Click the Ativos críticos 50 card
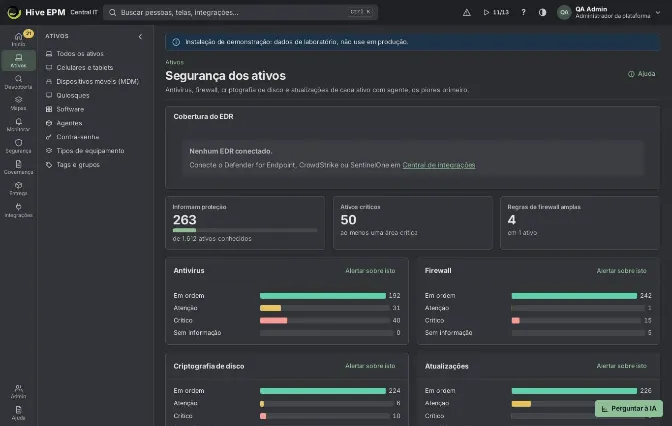Viewport: 672px width, 426px height. click(x=413, y=223)
